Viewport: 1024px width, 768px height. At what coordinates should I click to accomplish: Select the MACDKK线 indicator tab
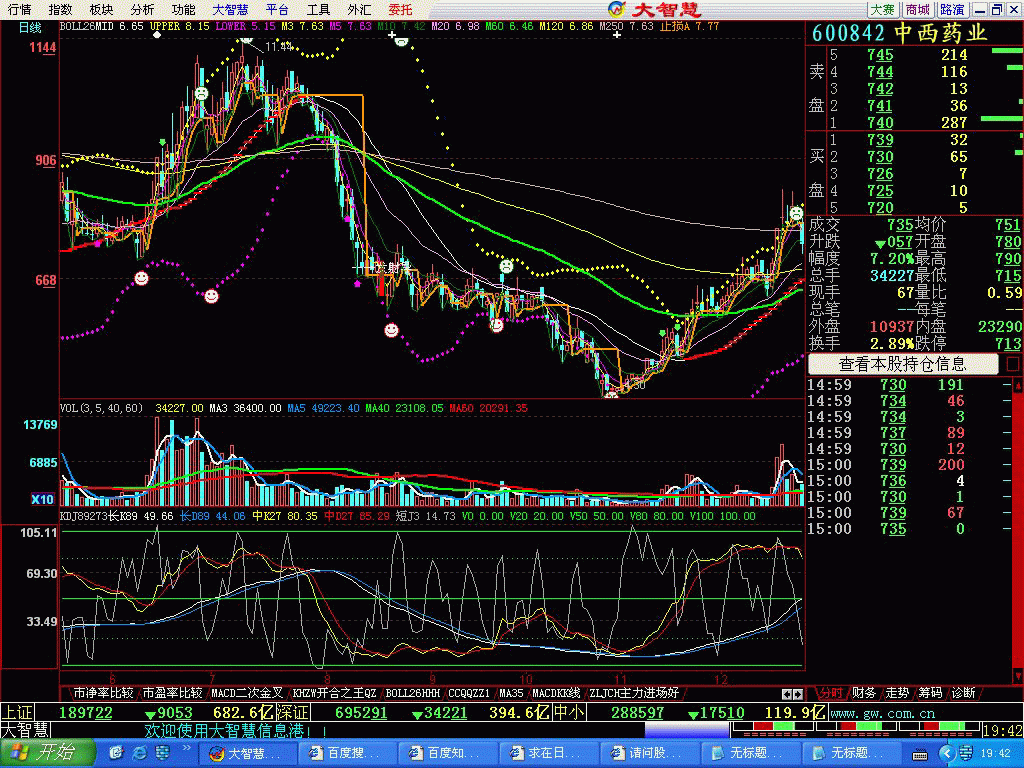click(556, 693)
